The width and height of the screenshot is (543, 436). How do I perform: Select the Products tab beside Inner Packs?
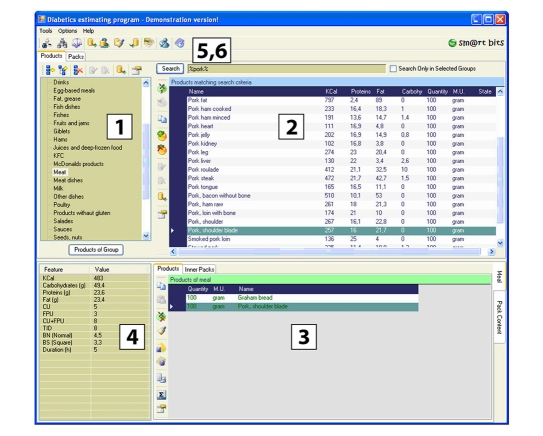(x=168, y=269)
